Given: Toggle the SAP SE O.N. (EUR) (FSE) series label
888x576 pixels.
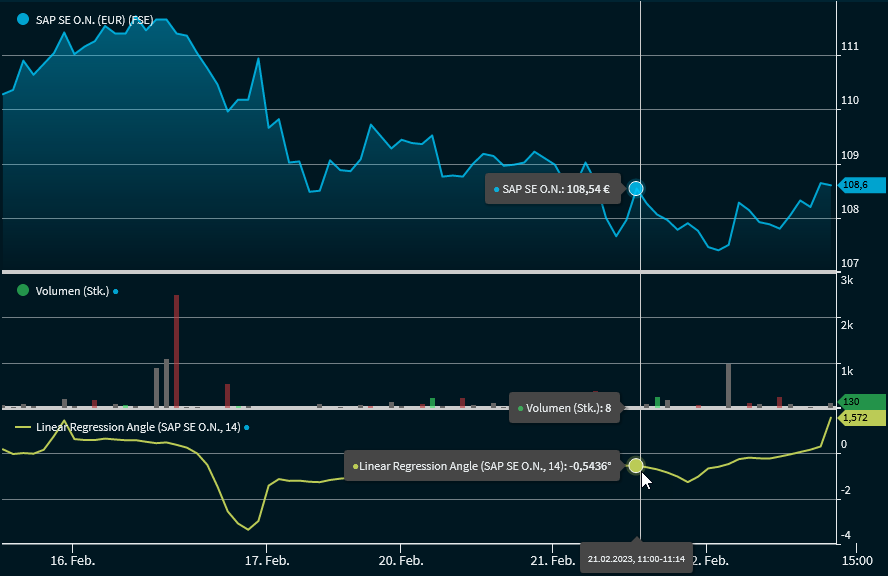Looking at the screenshot, I should (x=92, y=20).
